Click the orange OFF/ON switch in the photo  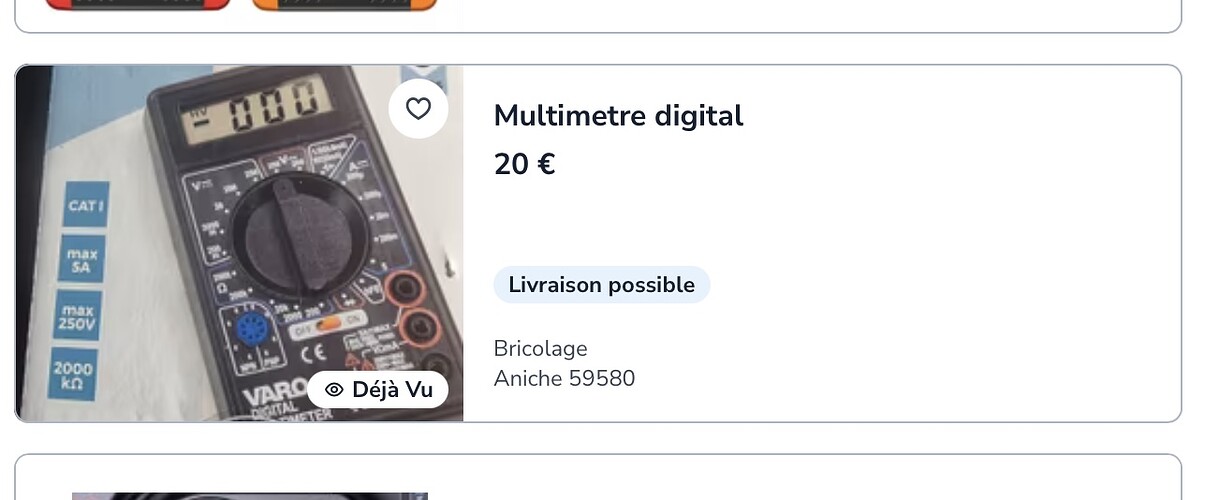click(x=327, y=327)
